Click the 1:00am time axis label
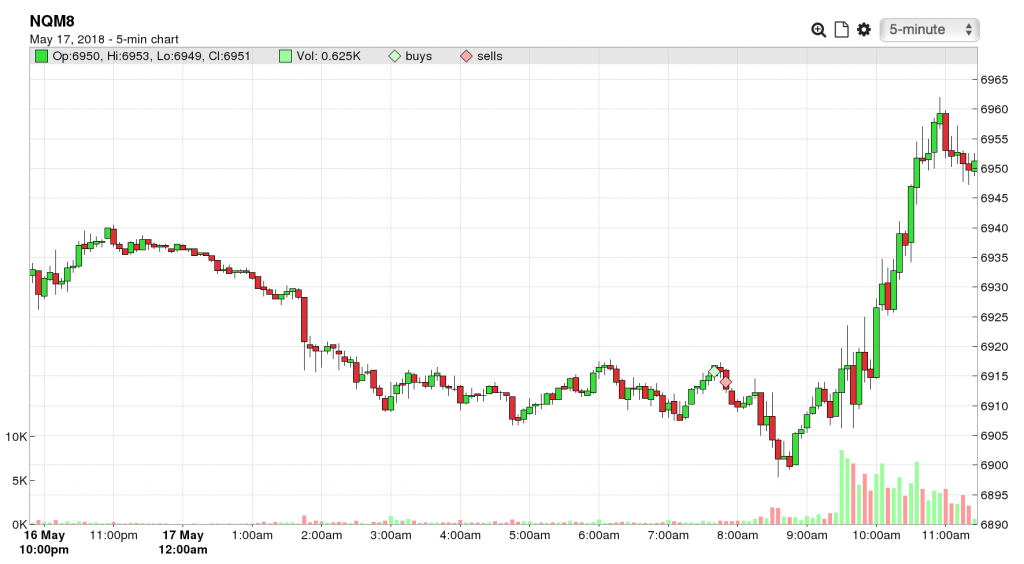Image resolution: width=1024 pixels, height=564 pixels. point(252,535)
